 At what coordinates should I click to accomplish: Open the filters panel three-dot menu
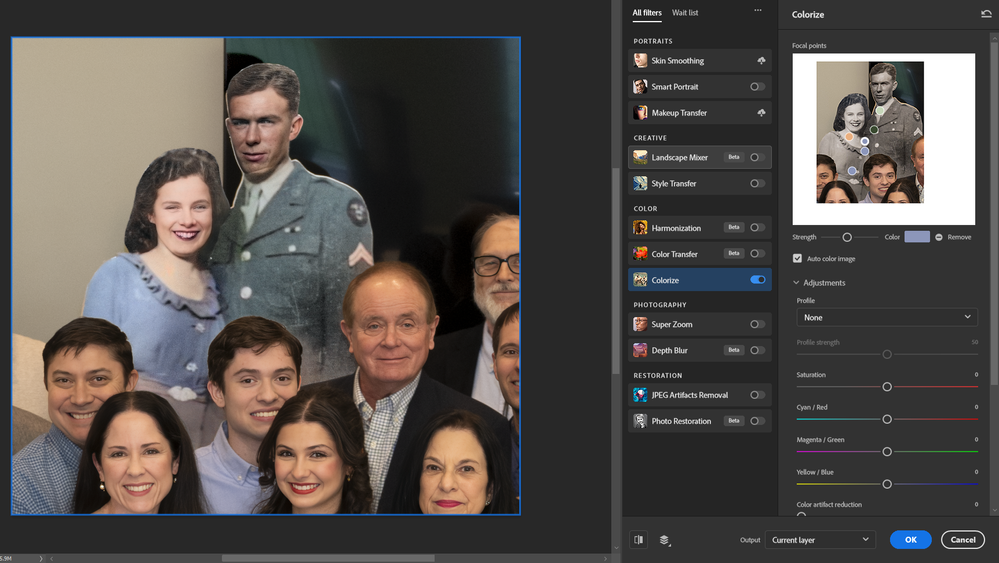tap(758, 10)
